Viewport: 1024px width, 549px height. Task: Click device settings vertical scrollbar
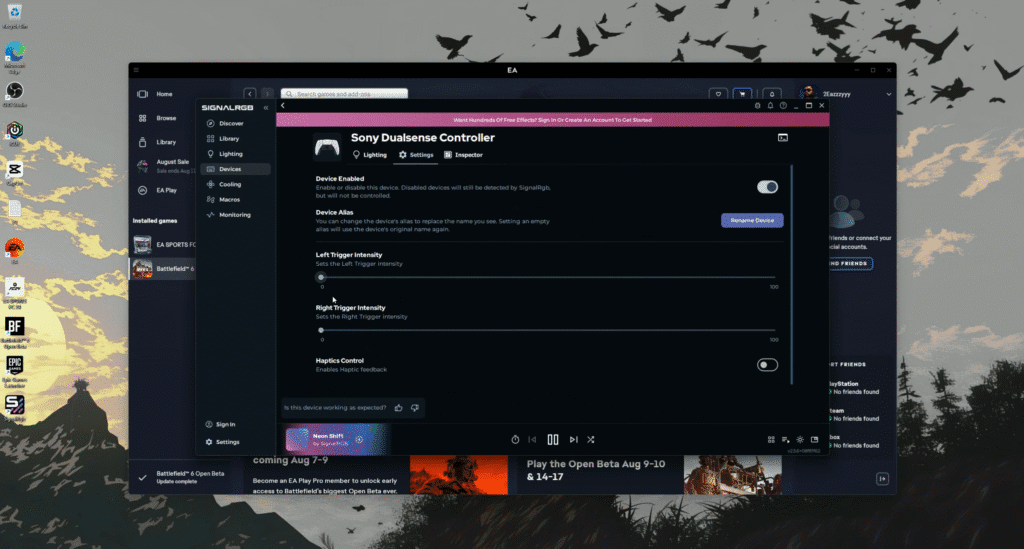tap(792, 275)
